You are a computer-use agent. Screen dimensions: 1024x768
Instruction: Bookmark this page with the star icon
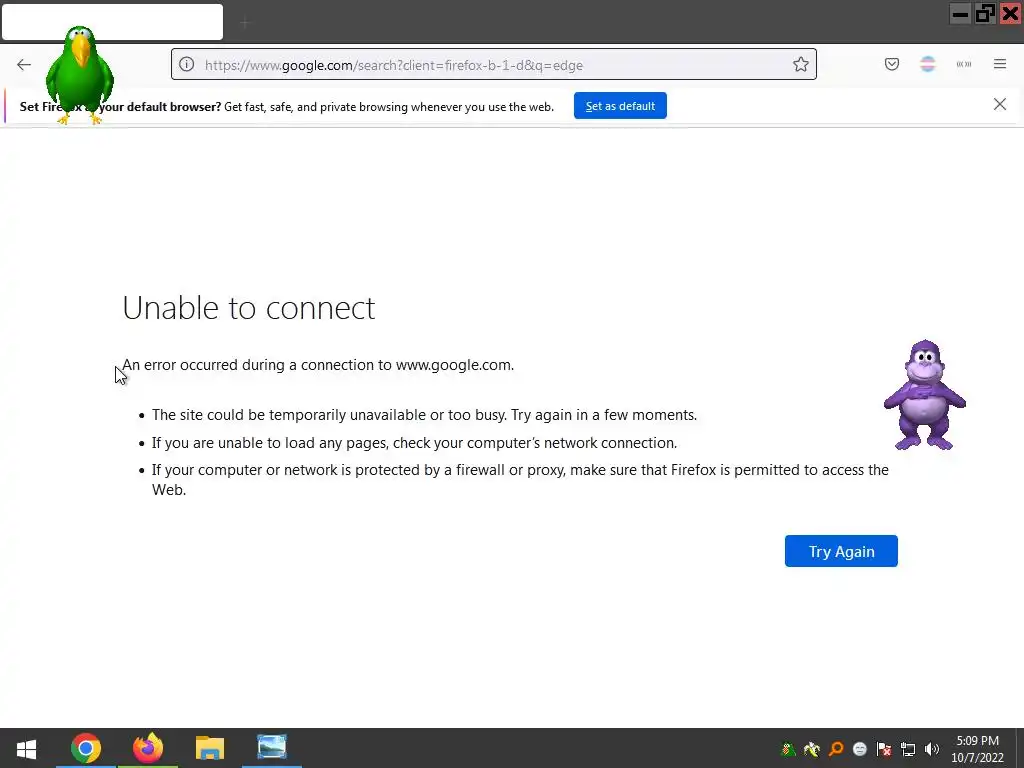[801, 64]
